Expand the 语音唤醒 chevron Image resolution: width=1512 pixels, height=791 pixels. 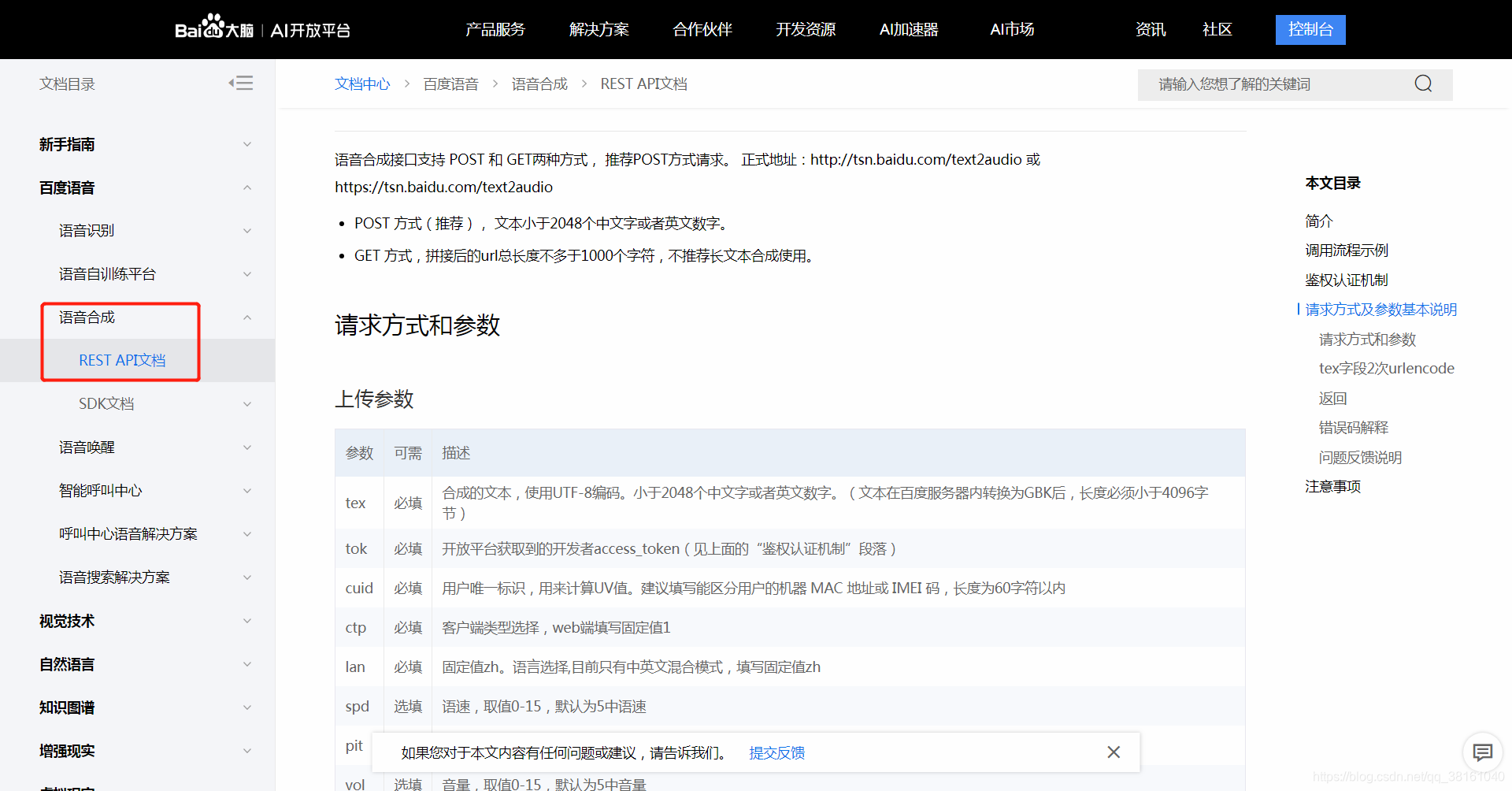click(247, 447)
